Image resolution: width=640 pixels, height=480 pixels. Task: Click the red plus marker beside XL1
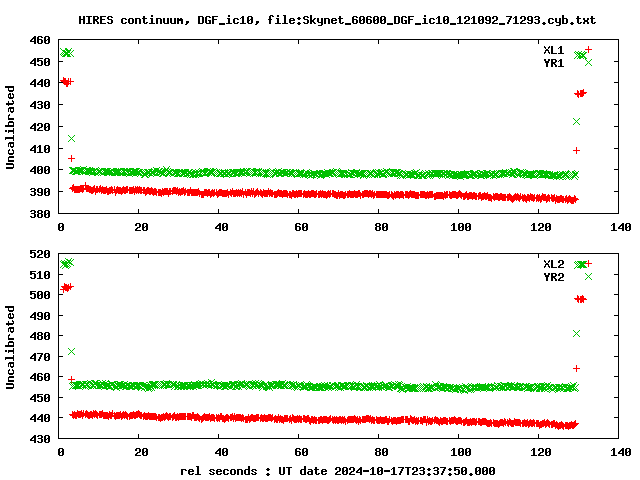click(588, 49)
